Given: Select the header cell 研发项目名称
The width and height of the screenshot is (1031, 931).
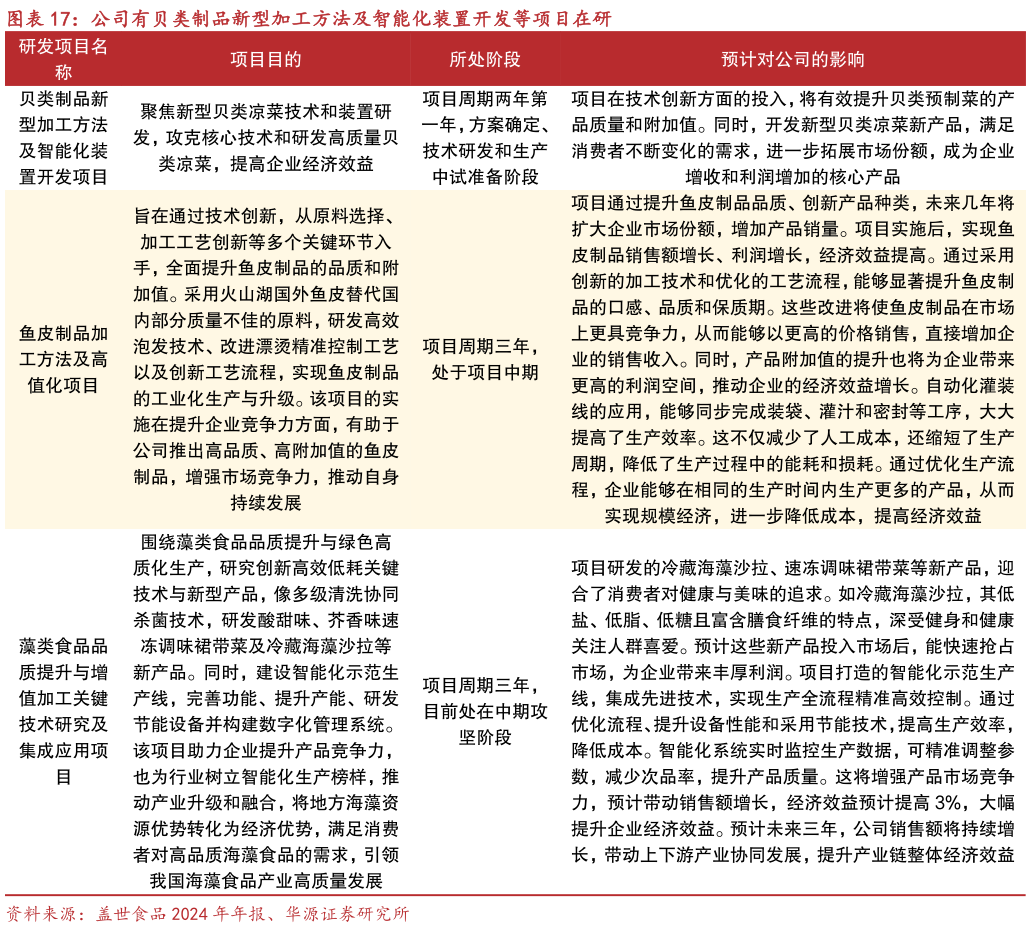Looking at the screenshot, I should pos(64,59).
